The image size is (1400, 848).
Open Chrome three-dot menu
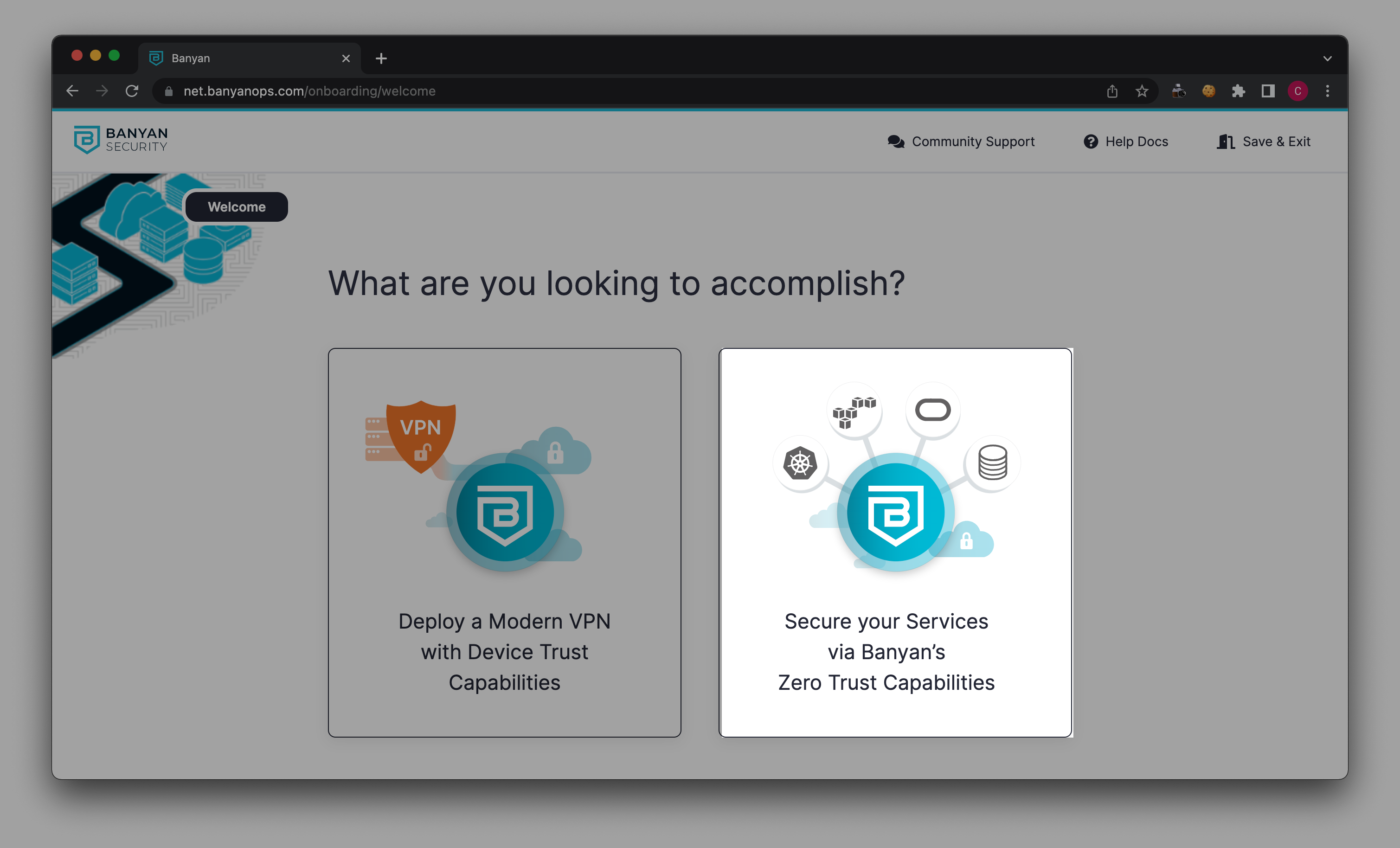tap(1327, 91)
